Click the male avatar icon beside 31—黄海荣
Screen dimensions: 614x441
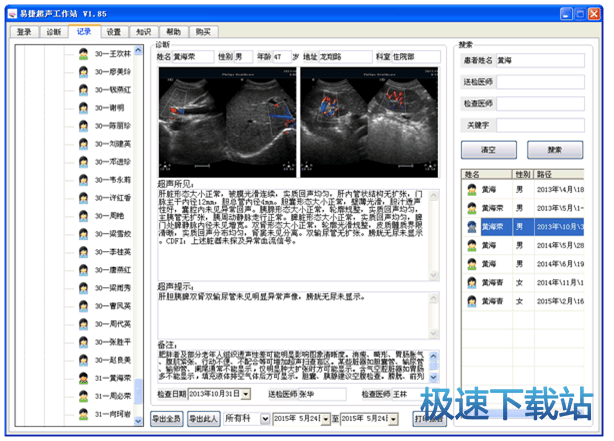pos(83,378)
